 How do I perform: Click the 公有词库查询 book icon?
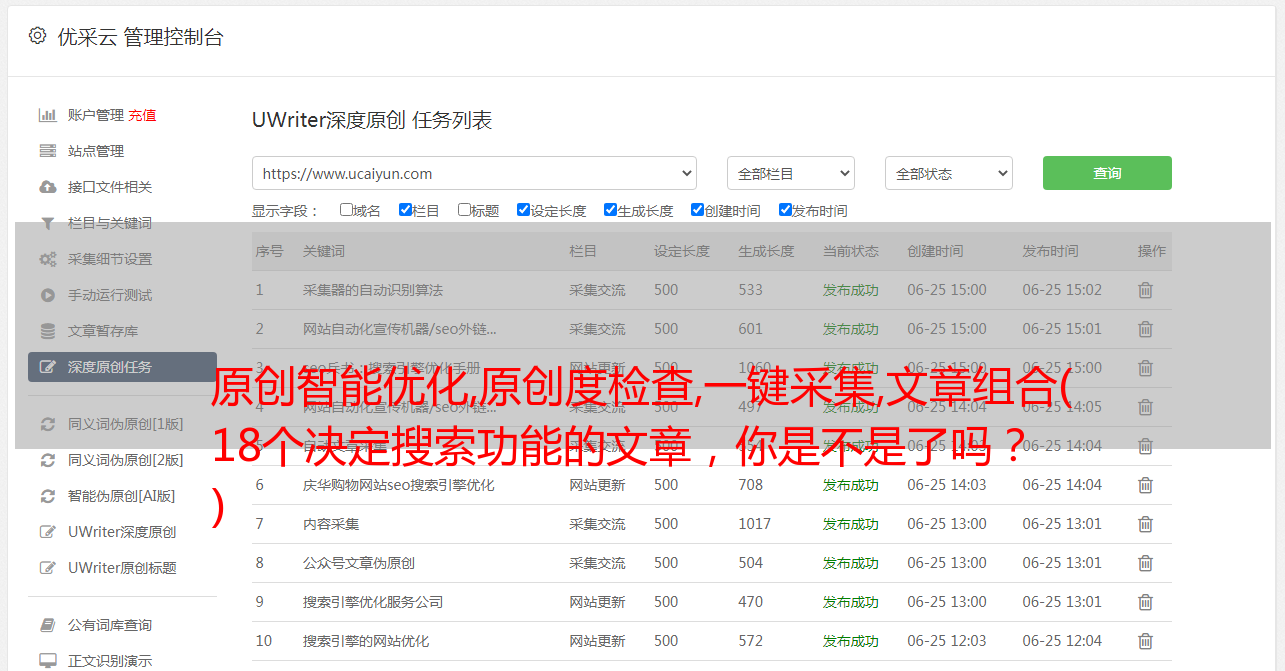[x=47, y=625]
